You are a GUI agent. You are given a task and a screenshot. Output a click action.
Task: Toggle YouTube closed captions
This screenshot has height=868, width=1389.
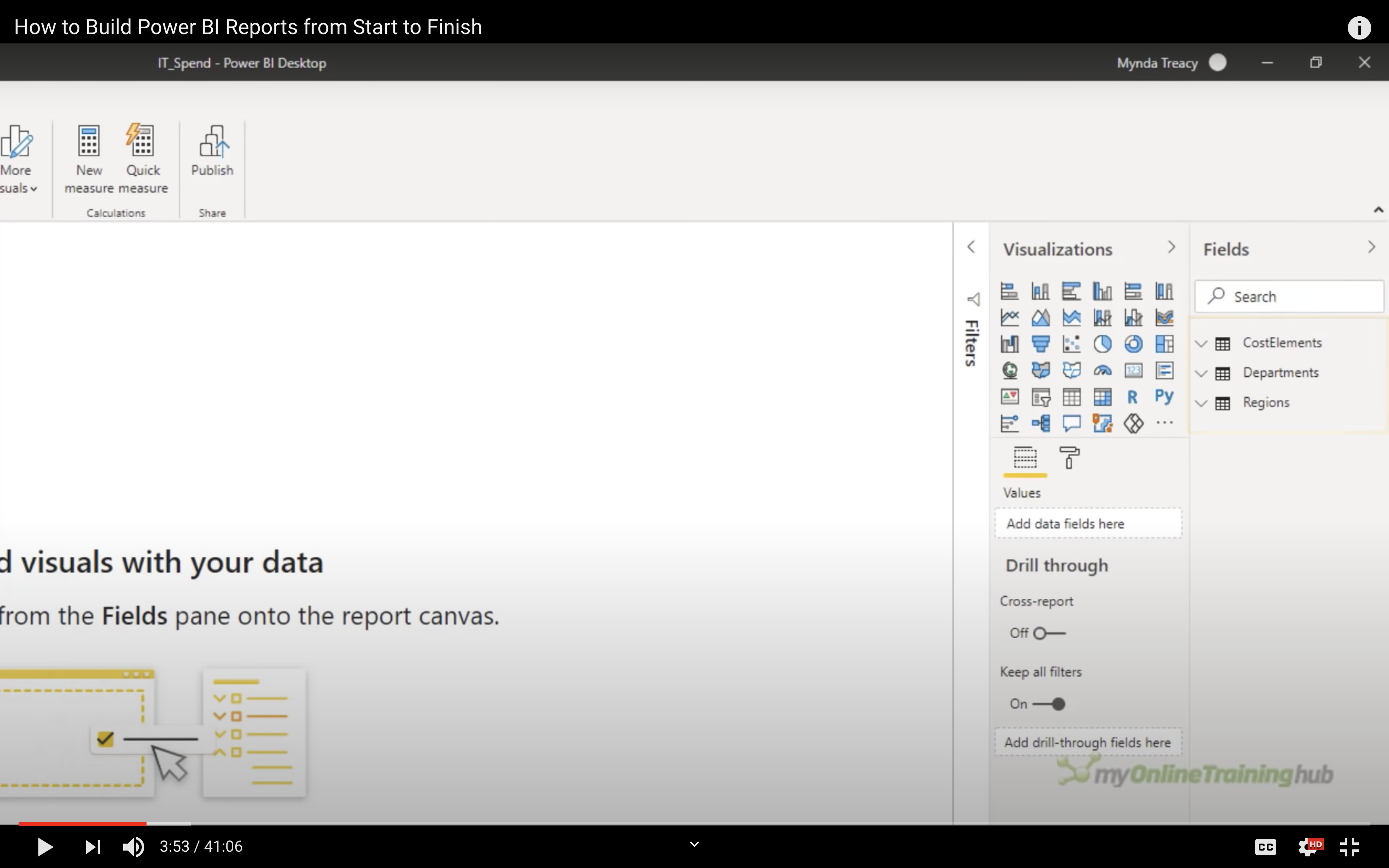(x=1265, y=846)
